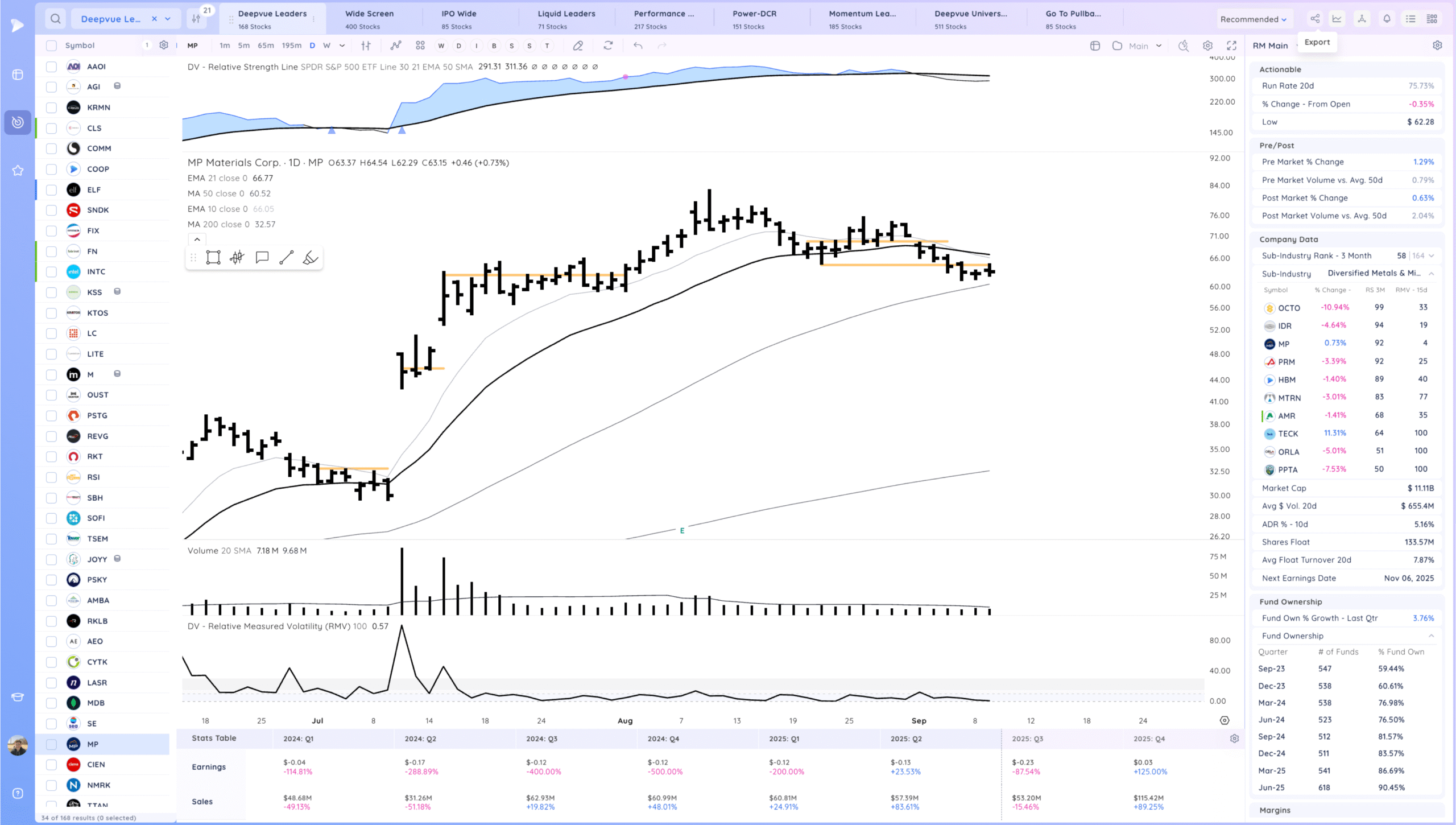Switch to Go To Pullbacks tab
The width and height of the screenshot is (1456, 825).
pos(1073,19)
